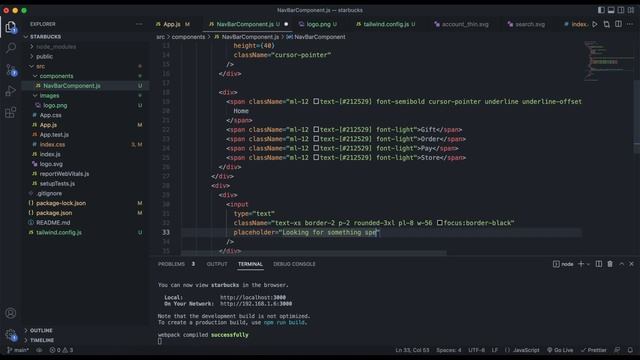Open notifications bell in status bar
Screen dimensions: 640x360
[x=630, y=350]
